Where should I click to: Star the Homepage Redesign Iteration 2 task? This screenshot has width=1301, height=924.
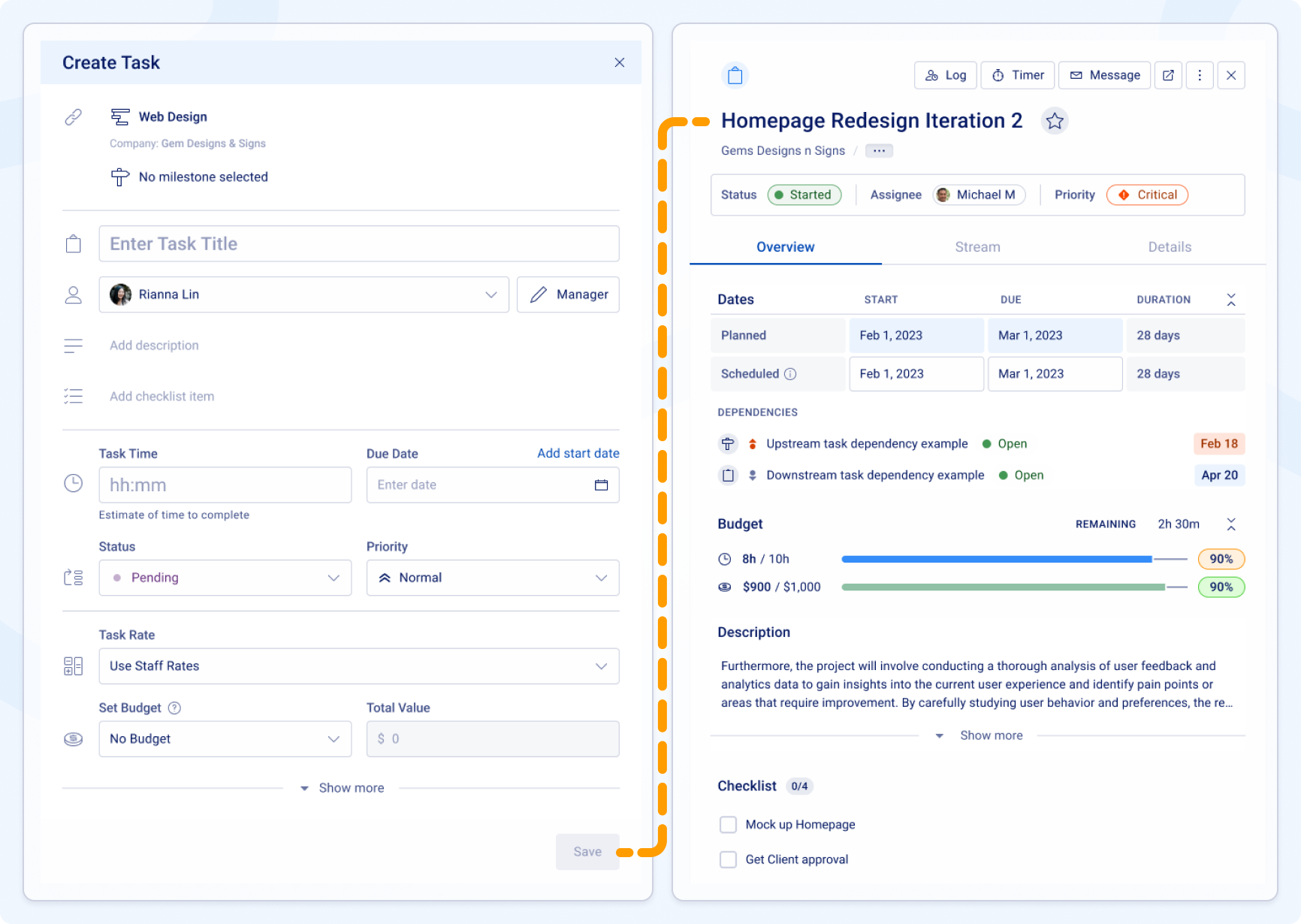[1055, 121]
